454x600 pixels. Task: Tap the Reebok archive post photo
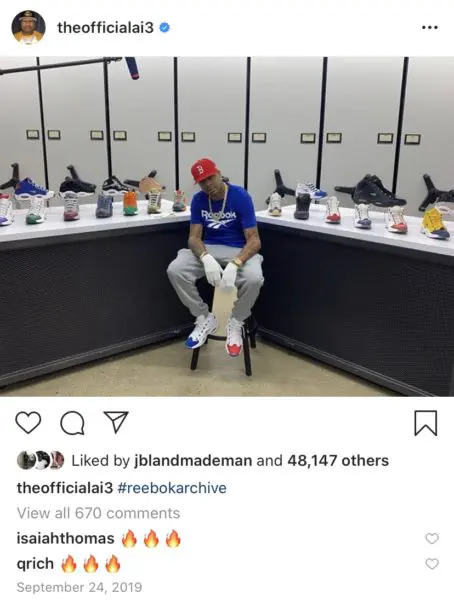coord(227,227)
